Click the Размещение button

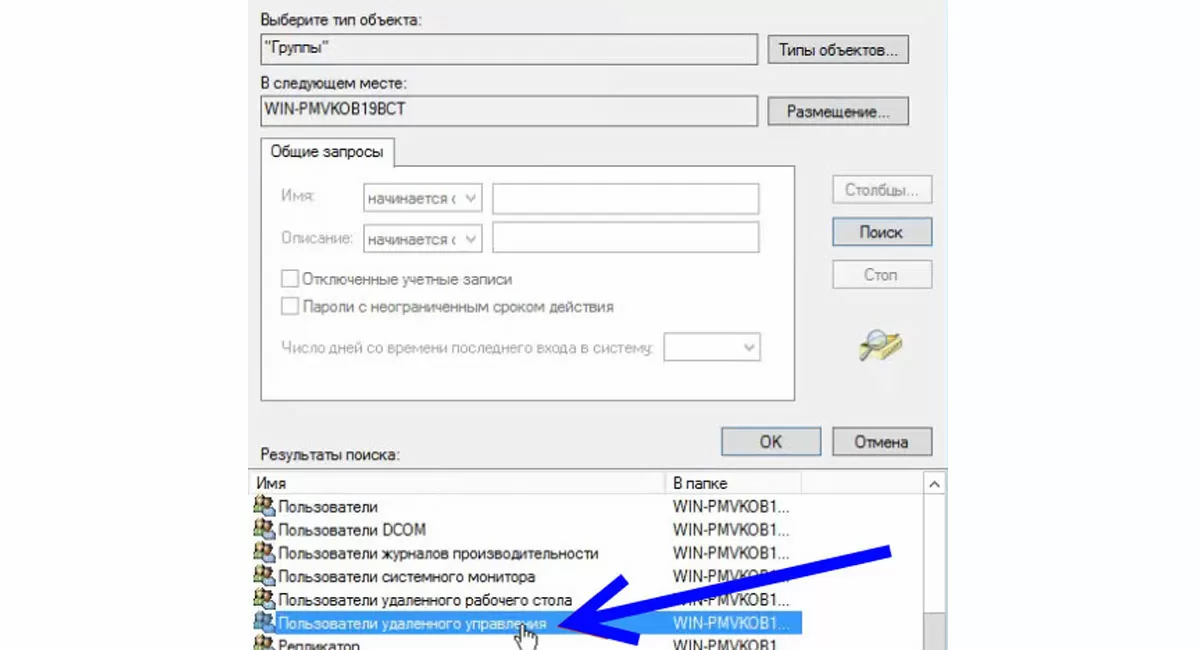[x=838, y=111]
